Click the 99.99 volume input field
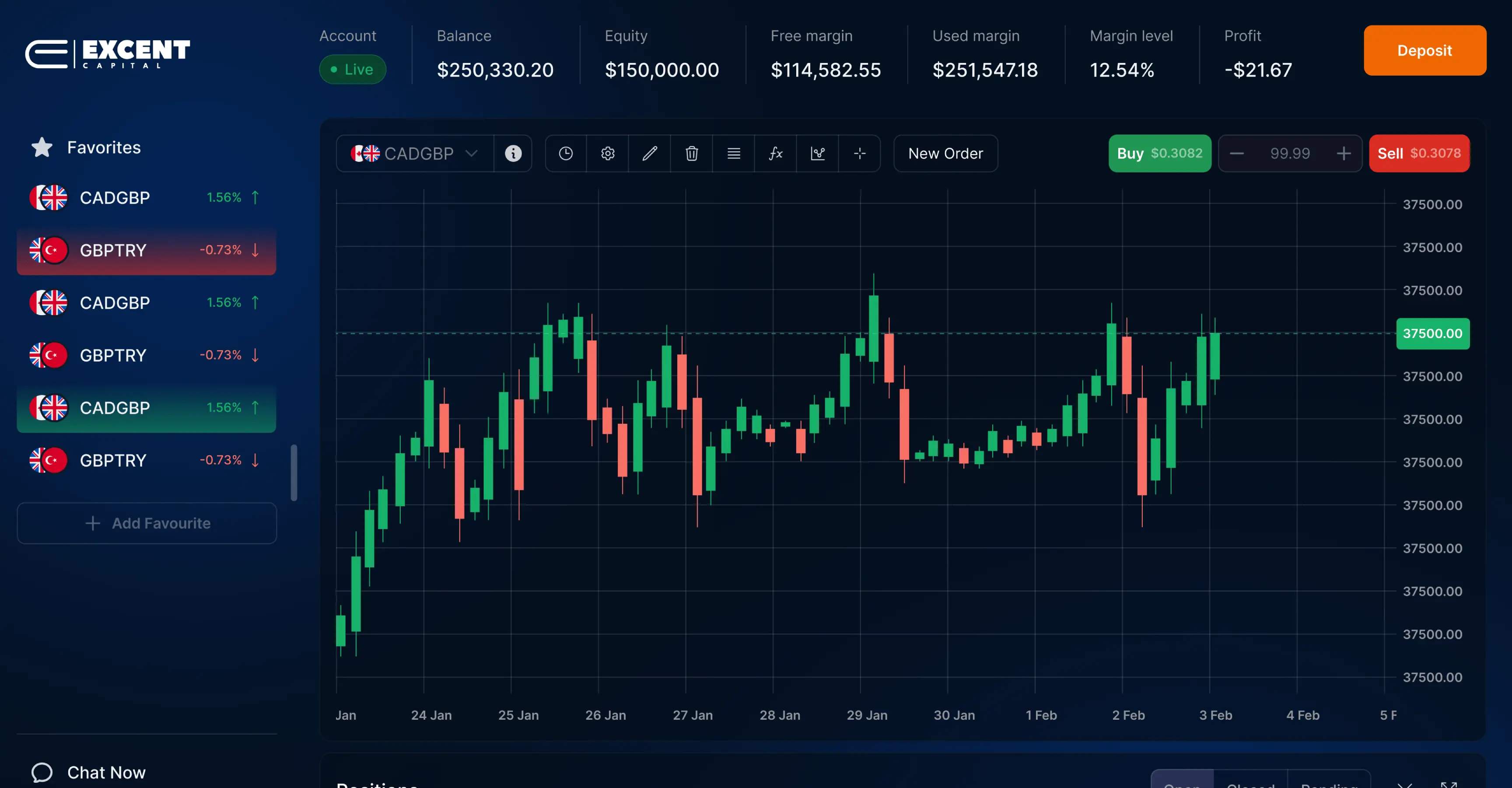The height and width of the screenshot is (788, 1512). point(1290,154)
